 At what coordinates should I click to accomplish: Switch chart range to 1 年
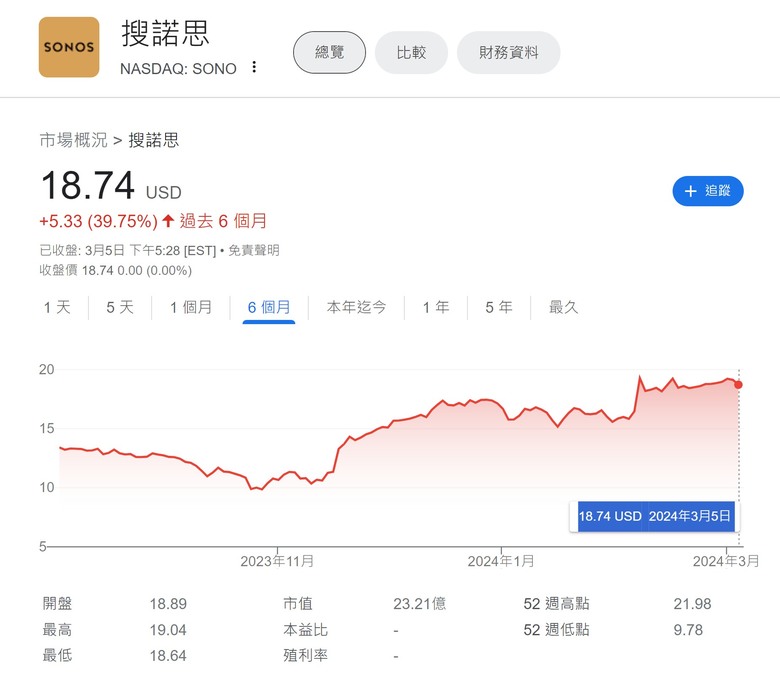[x=436, y=307]
